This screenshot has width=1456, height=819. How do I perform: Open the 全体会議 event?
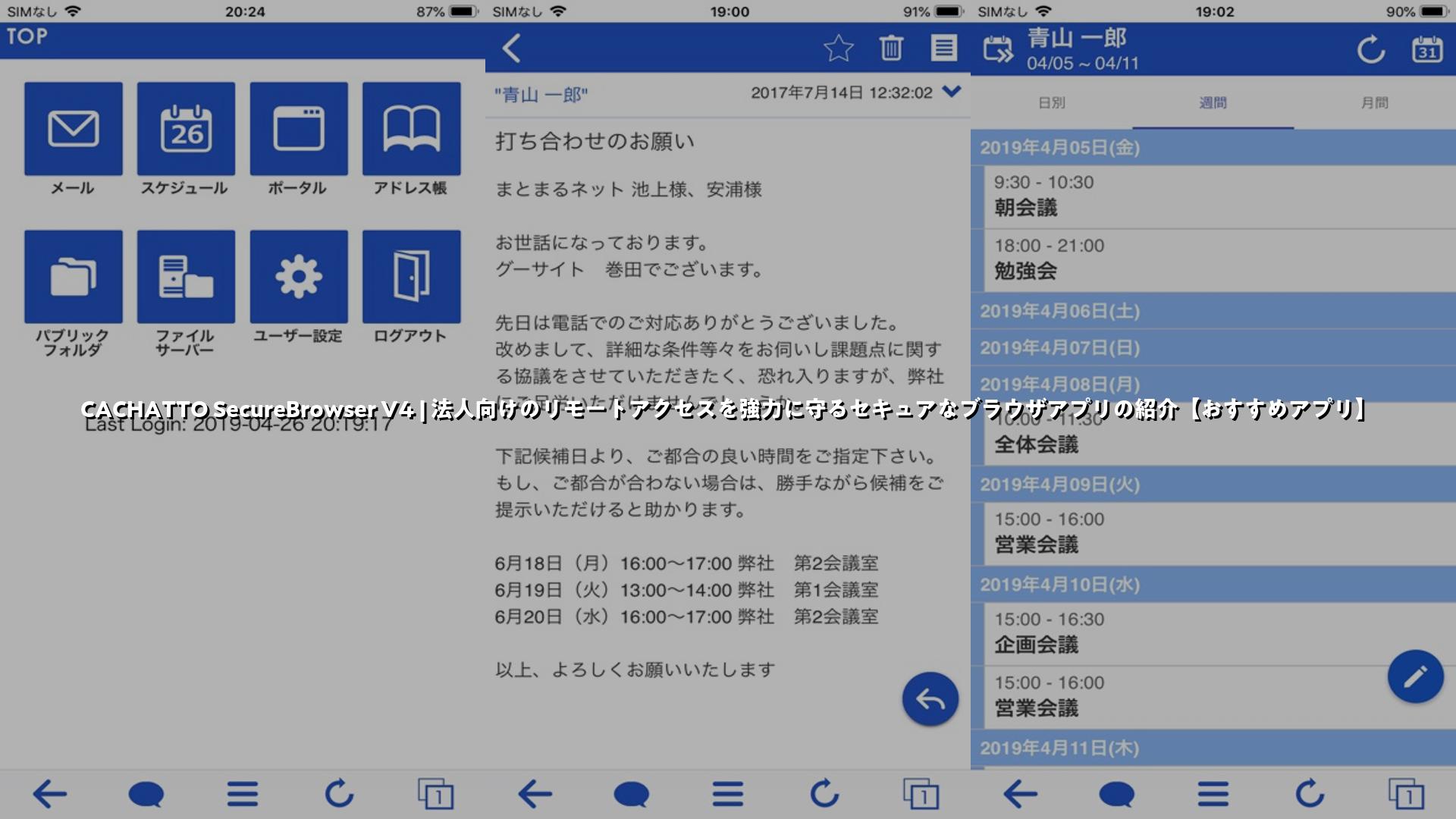tap(1220, 434)
